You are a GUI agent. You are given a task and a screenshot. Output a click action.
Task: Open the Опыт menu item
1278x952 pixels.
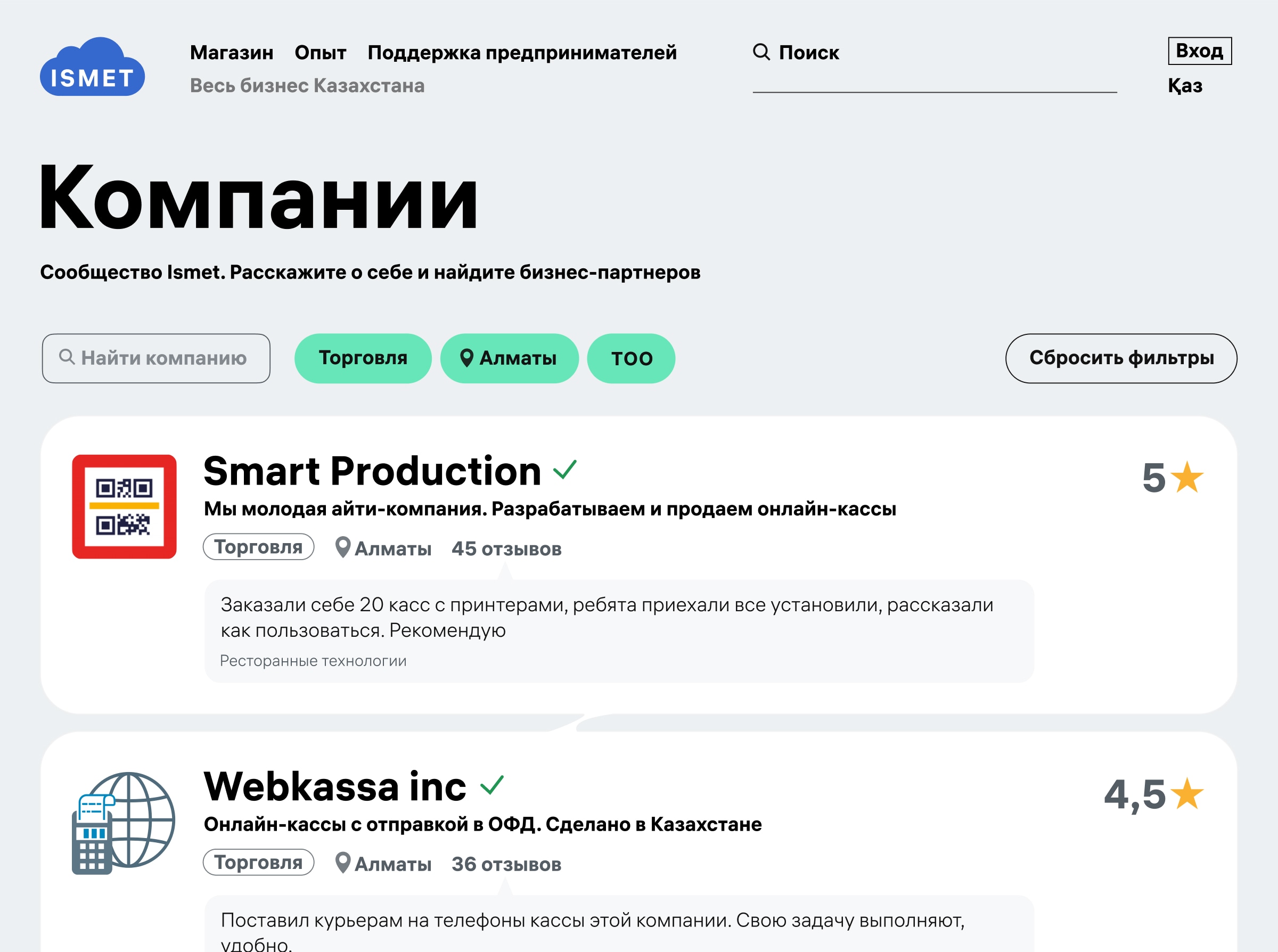point(321,52)
